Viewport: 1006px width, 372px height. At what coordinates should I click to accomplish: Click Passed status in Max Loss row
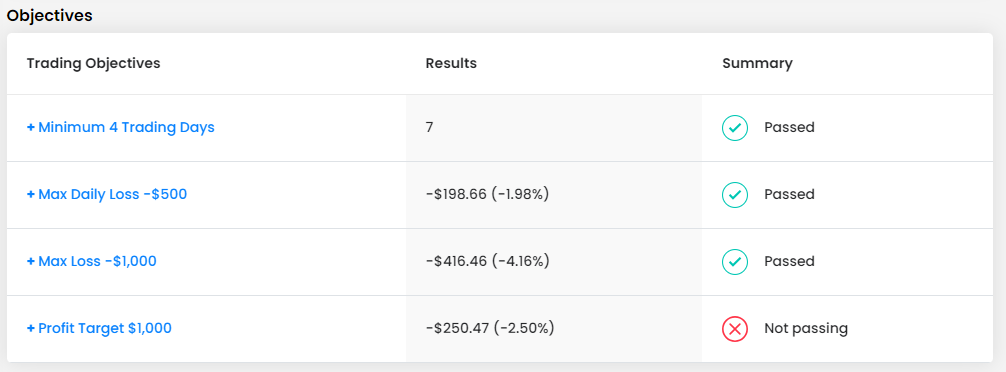(789, 262)
